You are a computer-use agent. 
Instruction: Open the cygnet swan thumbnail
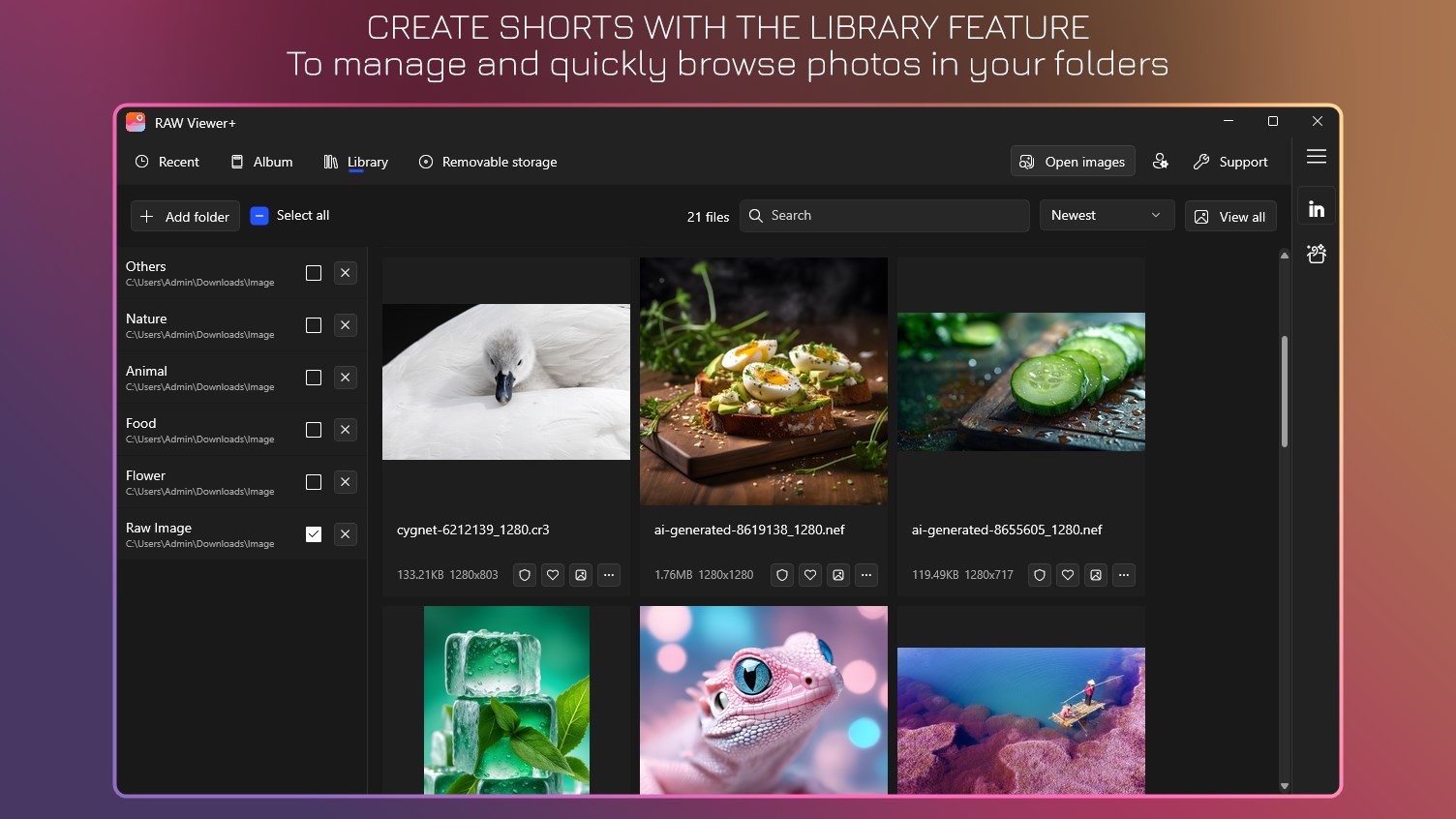point(506,381)
